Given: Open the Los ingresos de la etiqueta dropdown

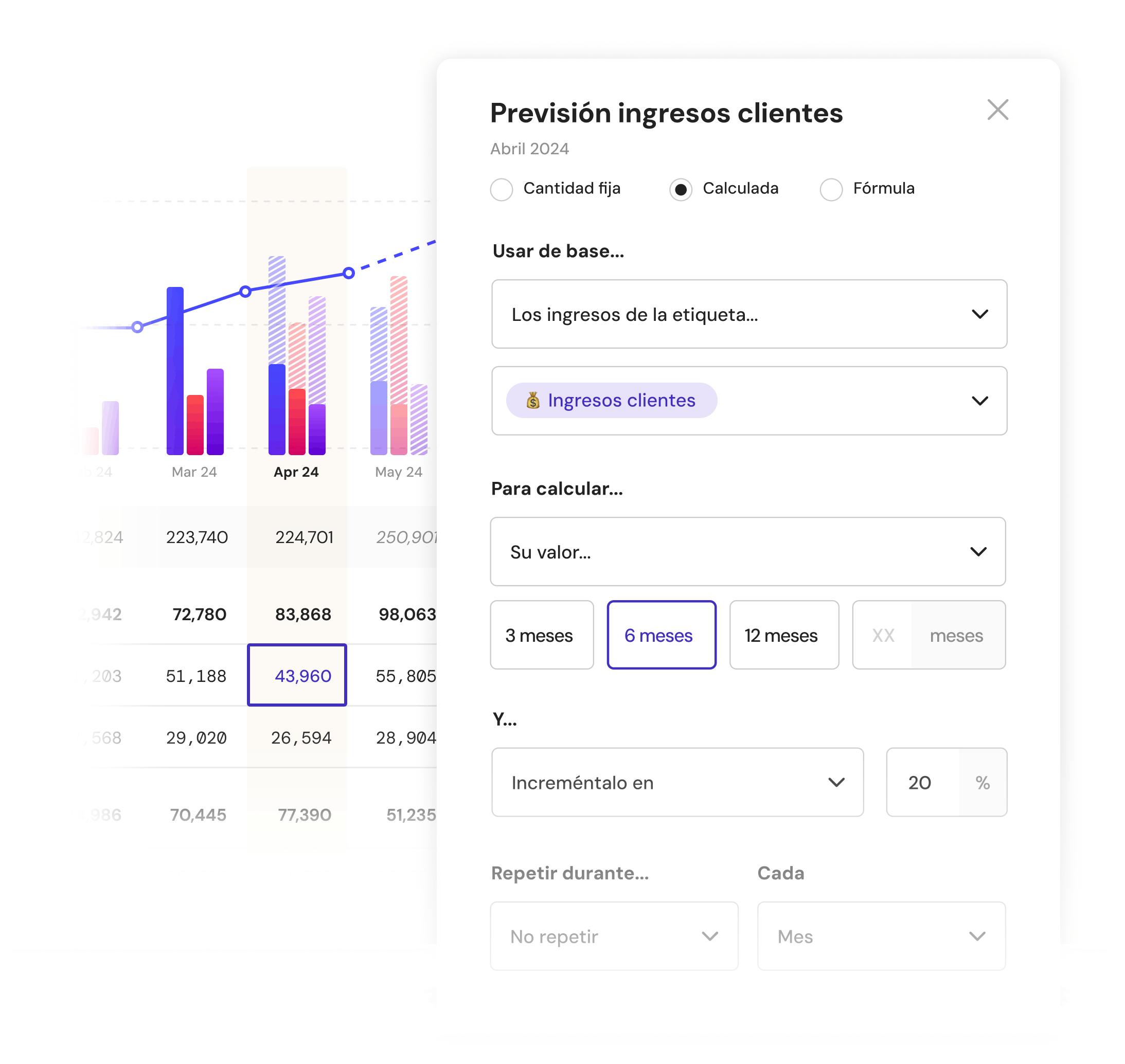Looking at the screenshot, I should tap(748, 314).
